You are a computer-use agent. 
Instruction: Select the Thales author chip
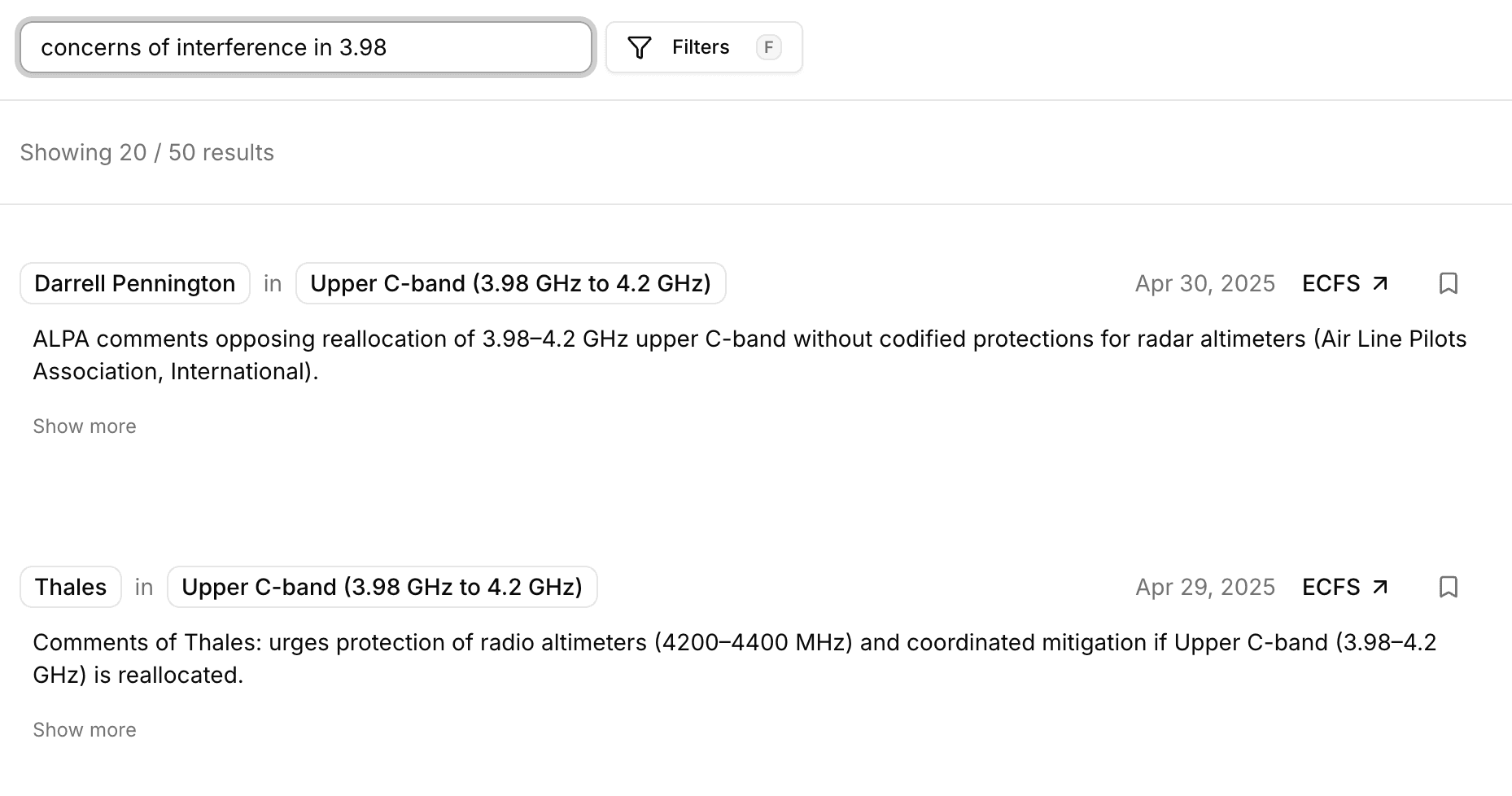(x=70, y=587)
